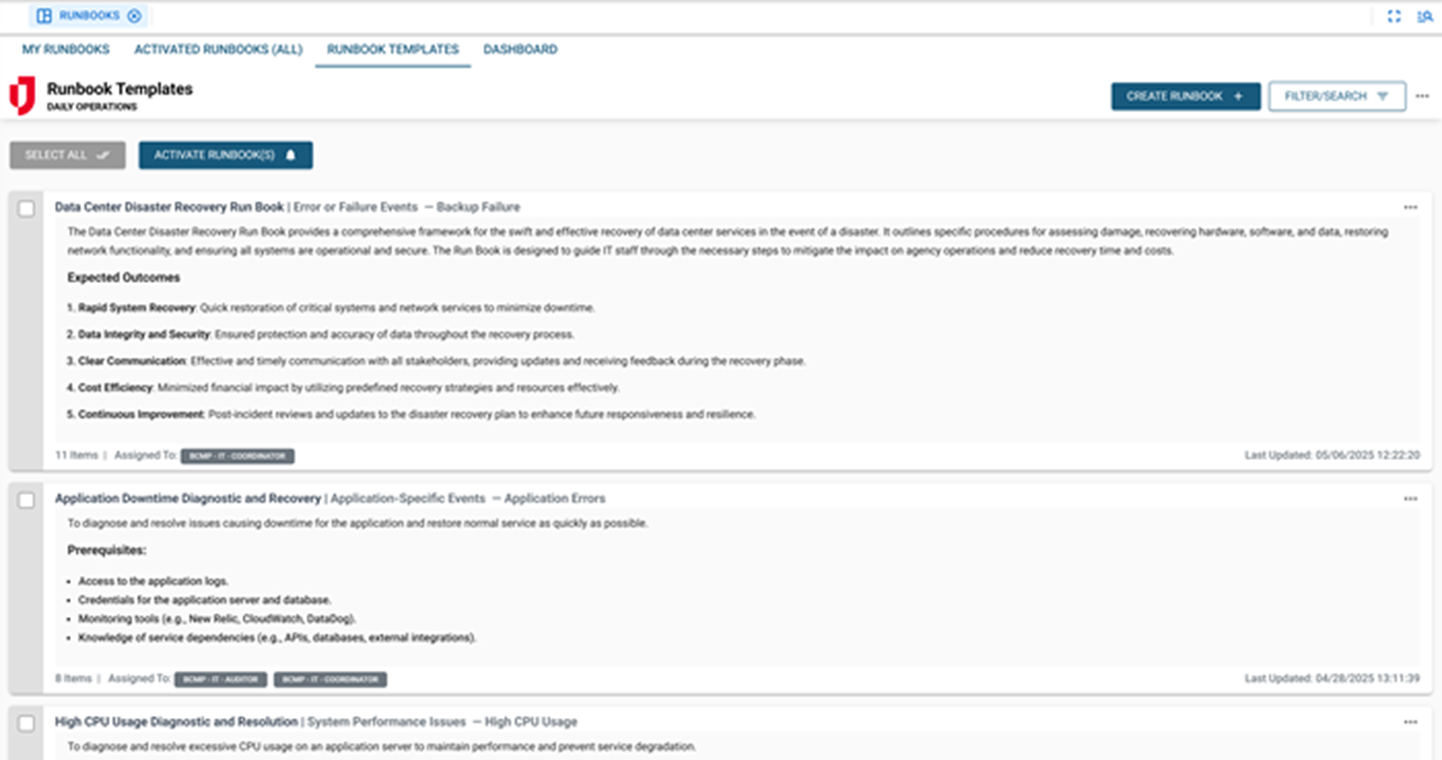Open the three-dot menu for High CPU Usage Diagnostic
The image size is (1442, 760).
pos(1410,721)
